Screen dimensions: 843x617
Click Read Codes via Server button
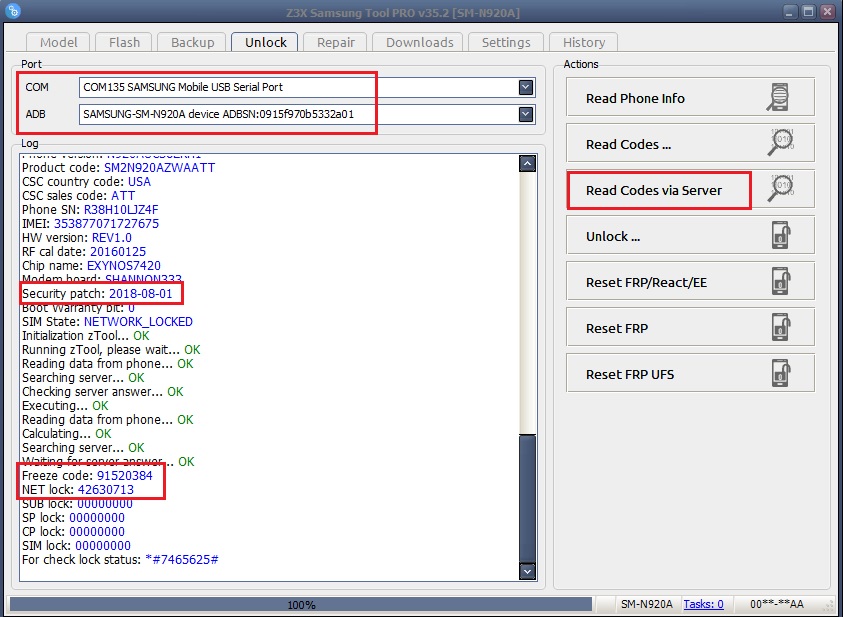tap(690, 190)
